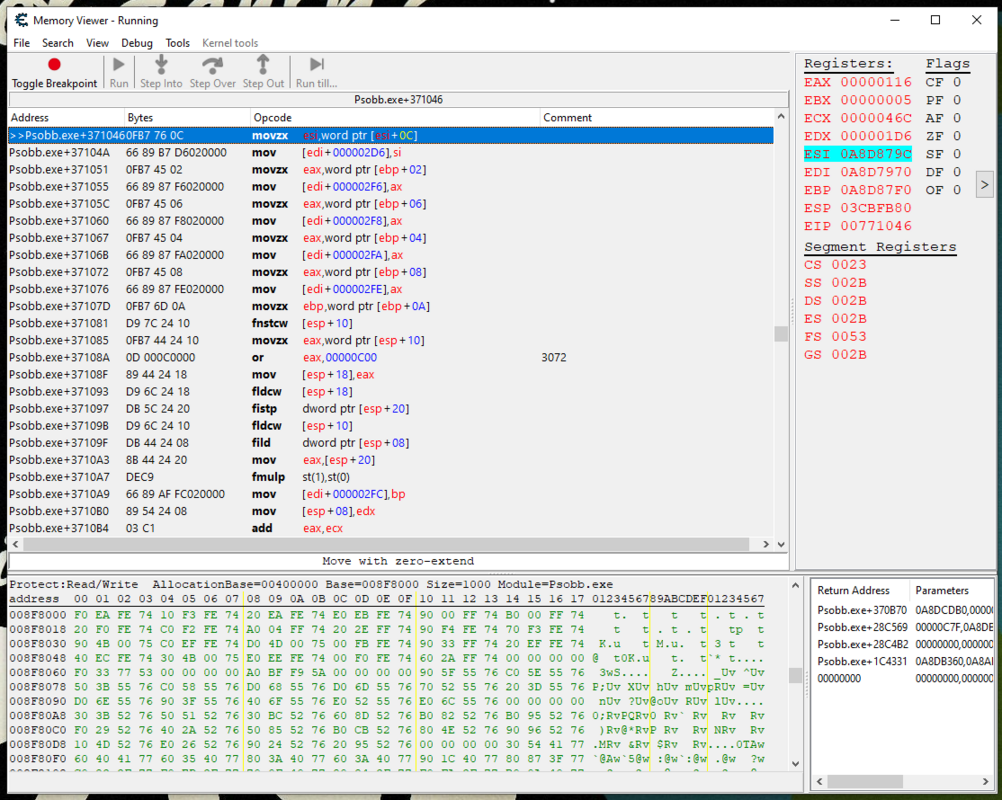
Task: Open the Kernel tools menu
Action: 230,43
